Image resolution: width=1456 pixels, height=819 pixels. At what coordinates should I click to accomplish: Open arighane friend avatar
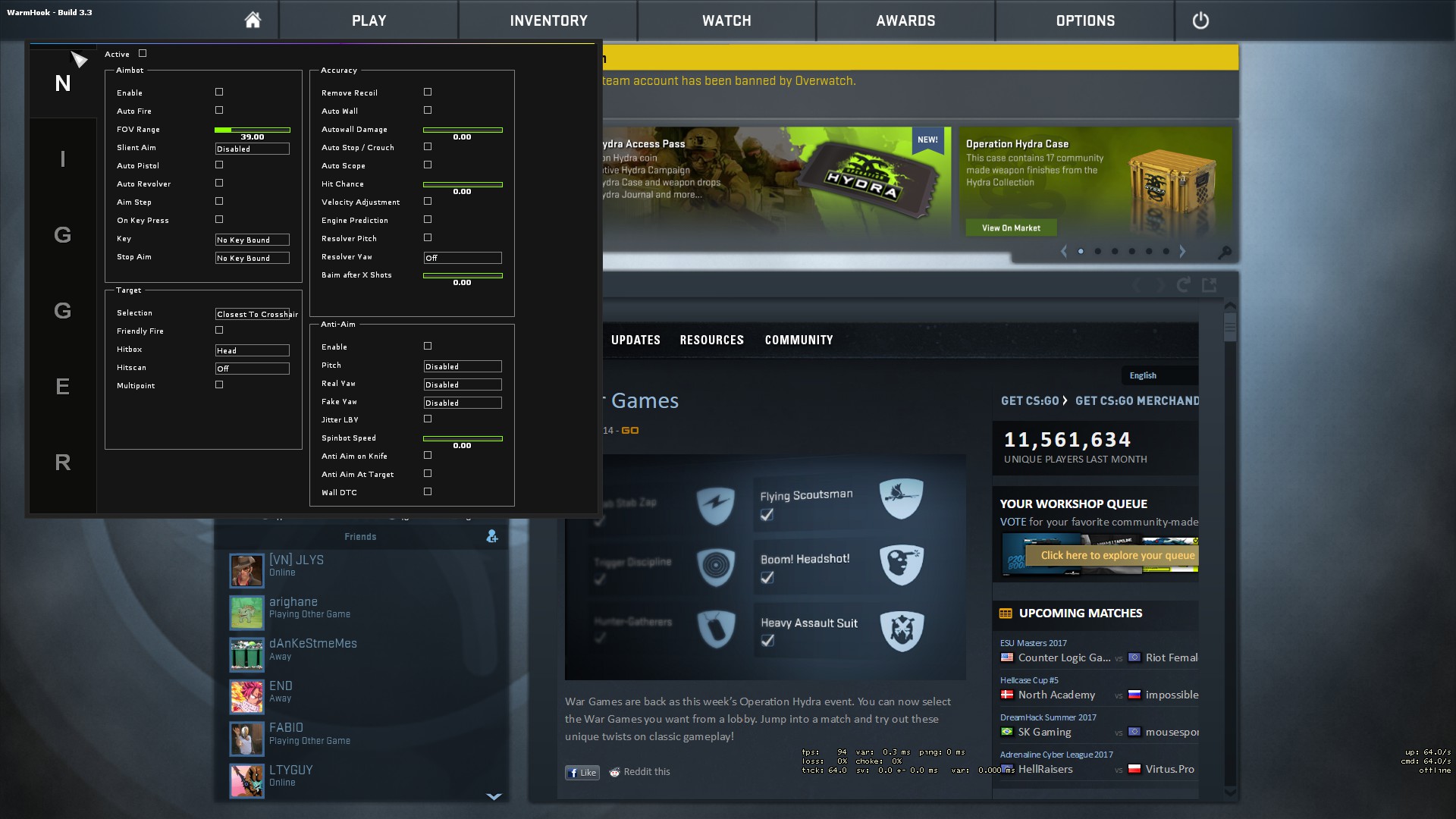pyautogui.click(x=246, y=613)
